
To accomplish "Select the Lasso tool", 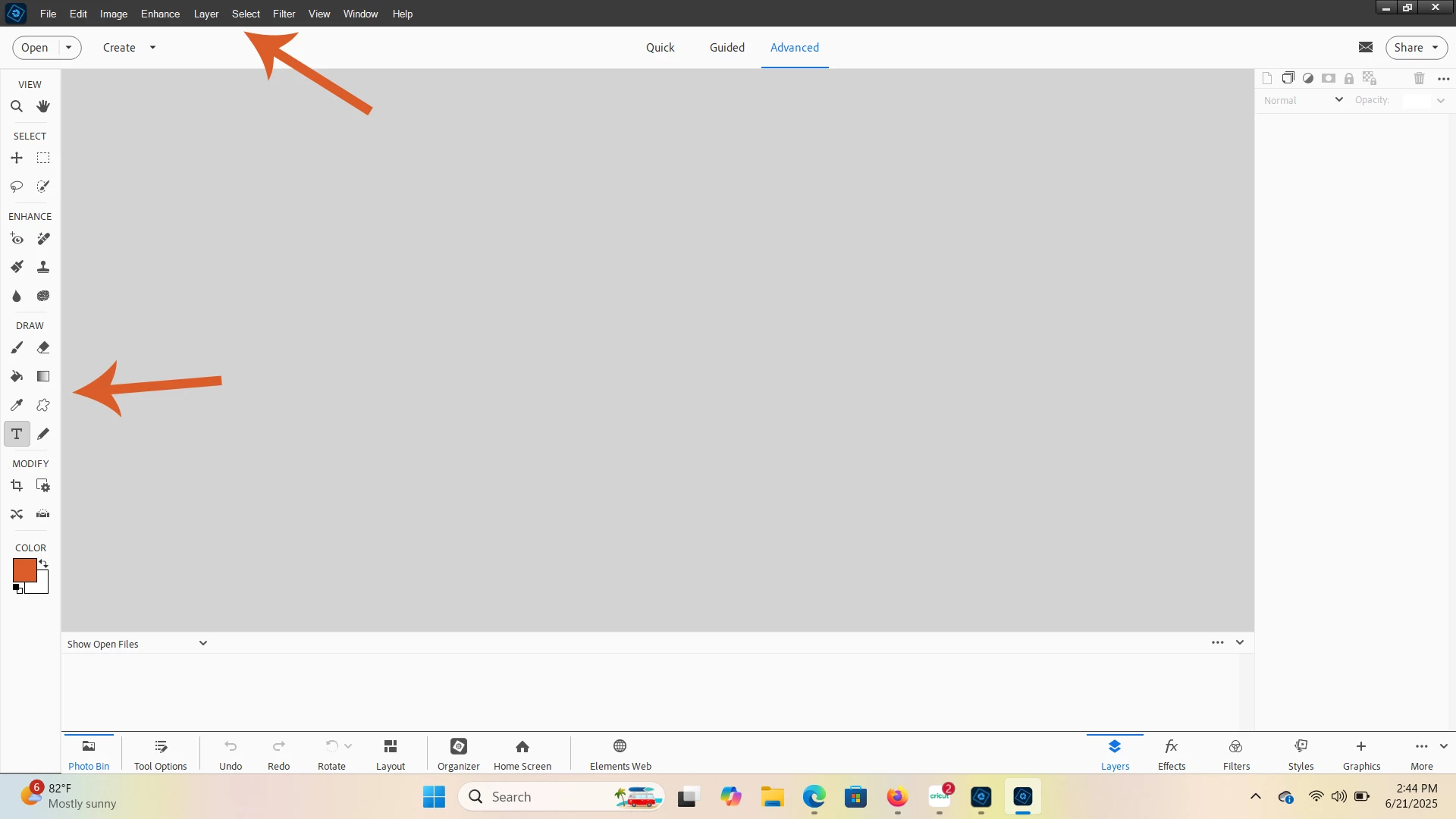I will pyautogui.click(x=17, y=187).
